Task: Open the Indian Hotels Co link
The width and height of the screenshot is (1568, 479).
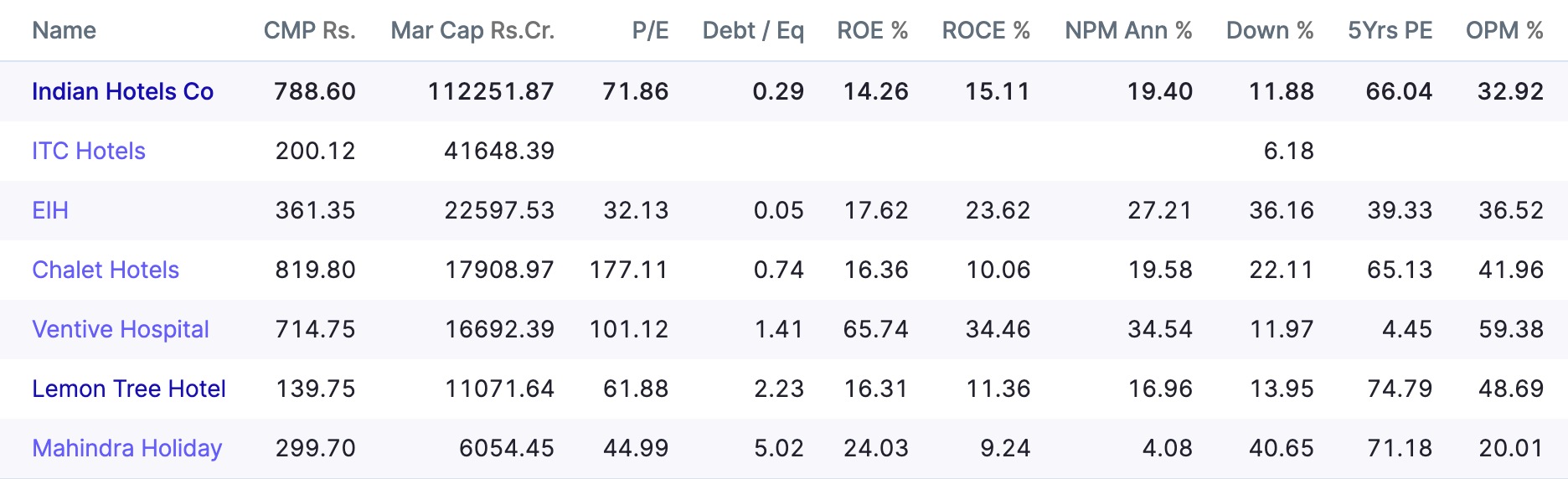Action: tap(122, 91)
